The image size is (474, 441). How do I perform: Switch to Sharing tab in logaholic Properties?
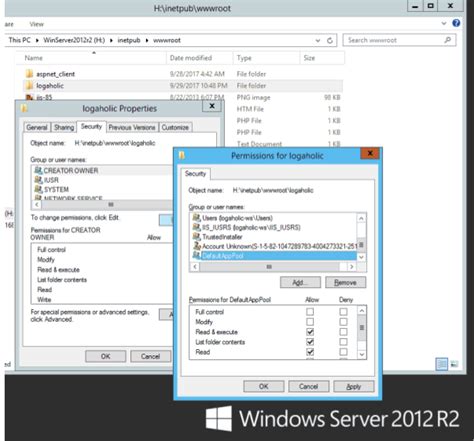tap(64, 127)
